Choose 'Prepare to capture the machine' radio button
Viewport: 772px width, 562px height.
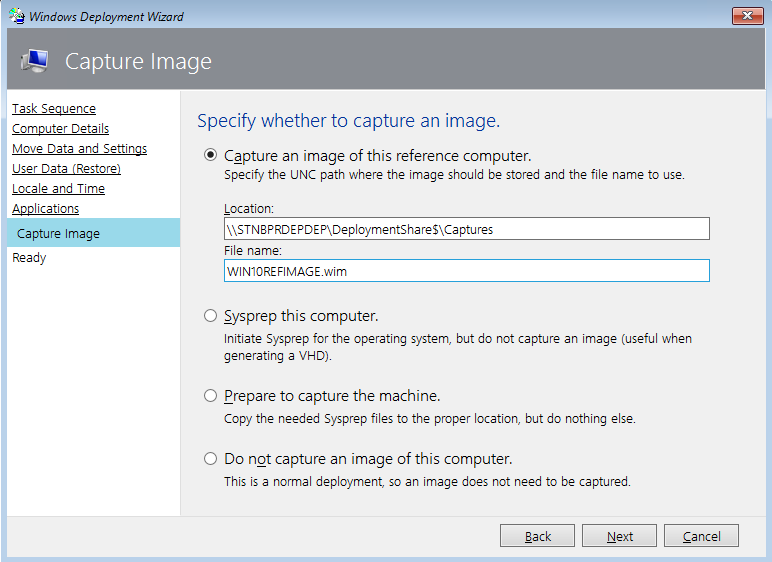click(210, 395)
